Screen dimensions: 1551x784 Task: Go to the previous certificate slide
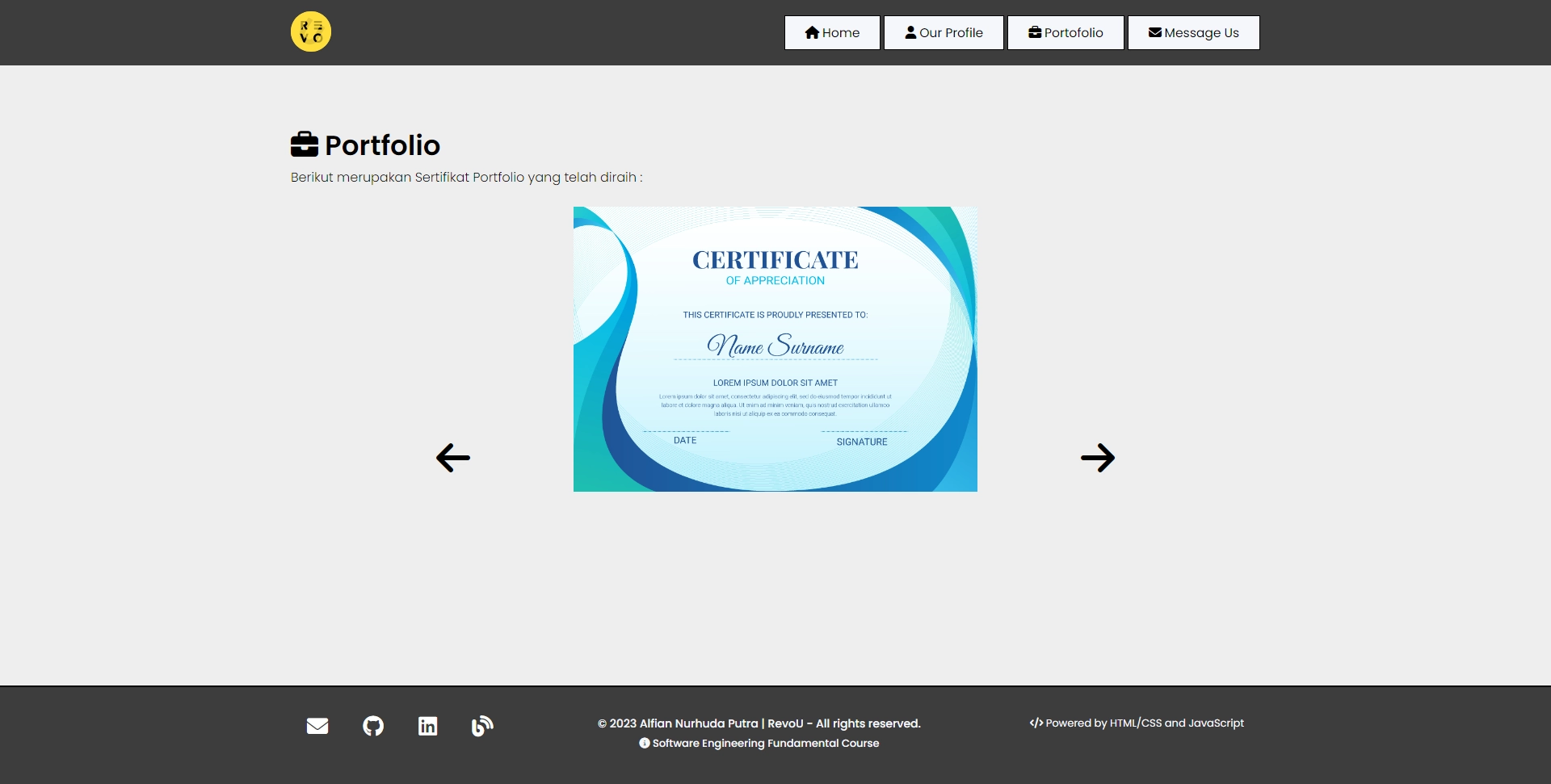tap(452, 457)
